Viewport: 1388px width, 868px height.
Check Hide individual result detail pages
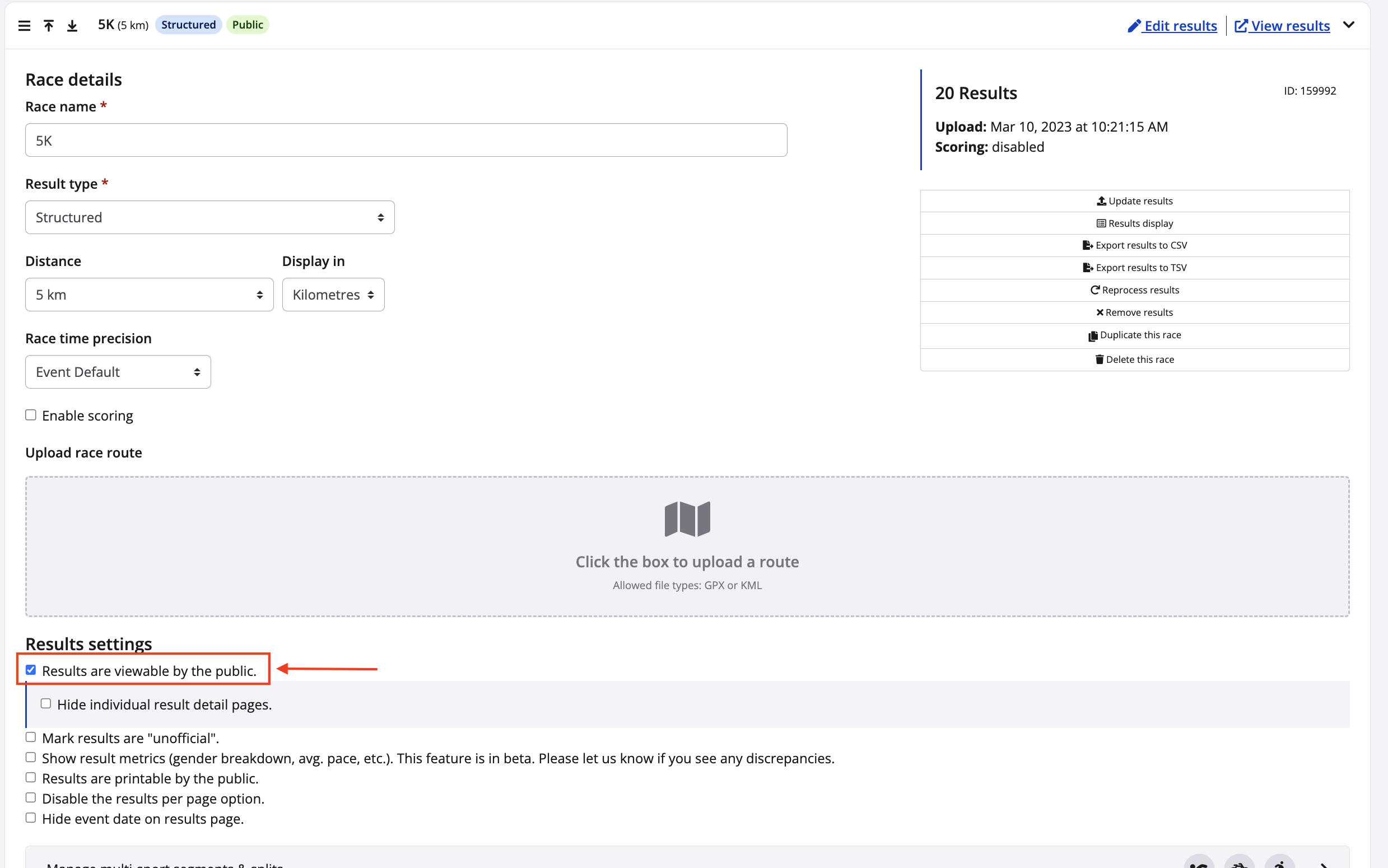click(x=46, y=704)
